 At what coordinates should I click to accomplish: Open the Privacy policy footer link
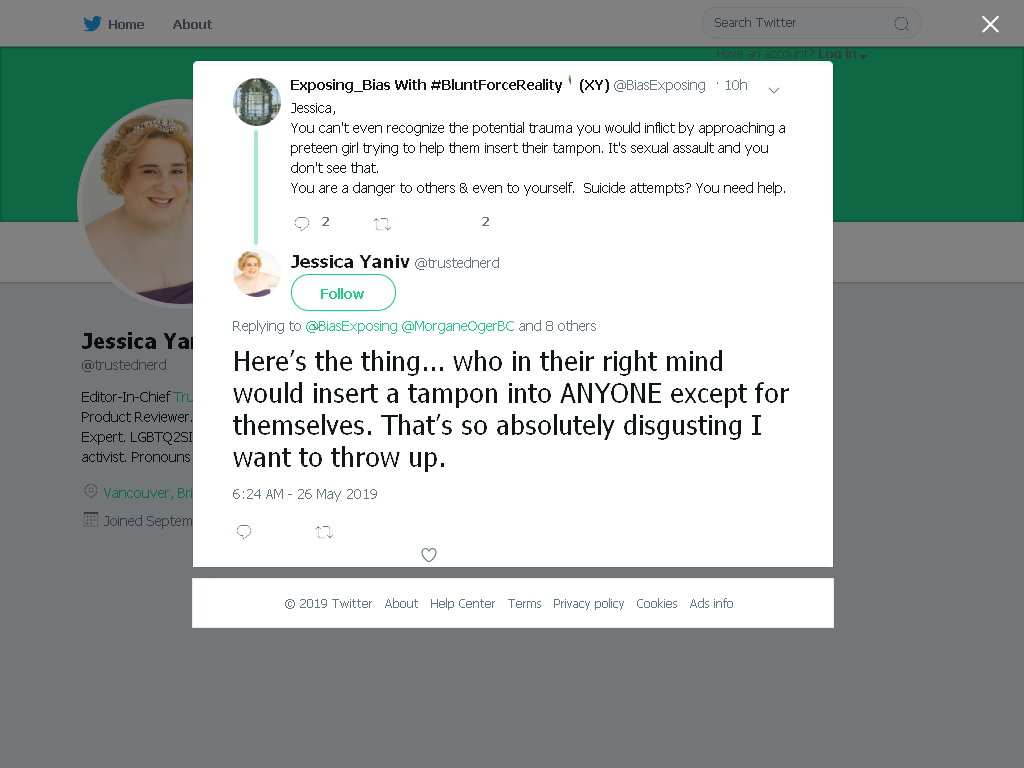pos(588,603)
